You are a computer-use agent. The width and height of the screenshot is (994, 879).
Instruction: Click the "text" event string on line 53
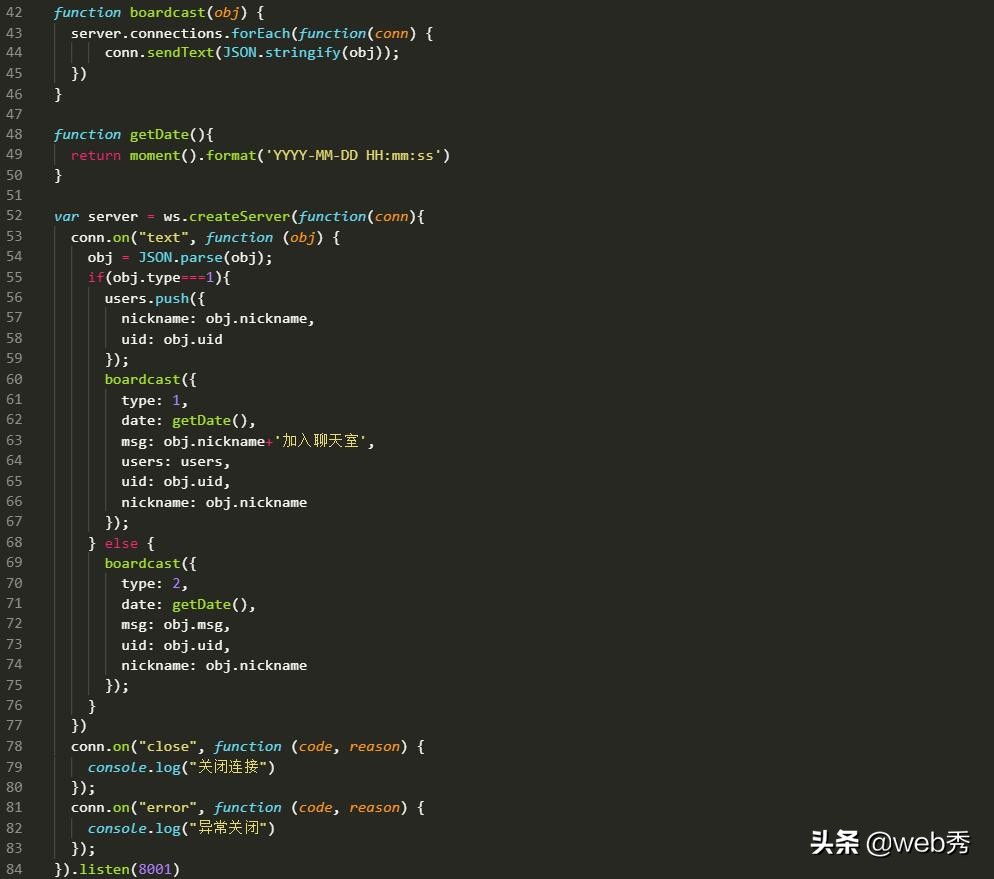[163, 237]
